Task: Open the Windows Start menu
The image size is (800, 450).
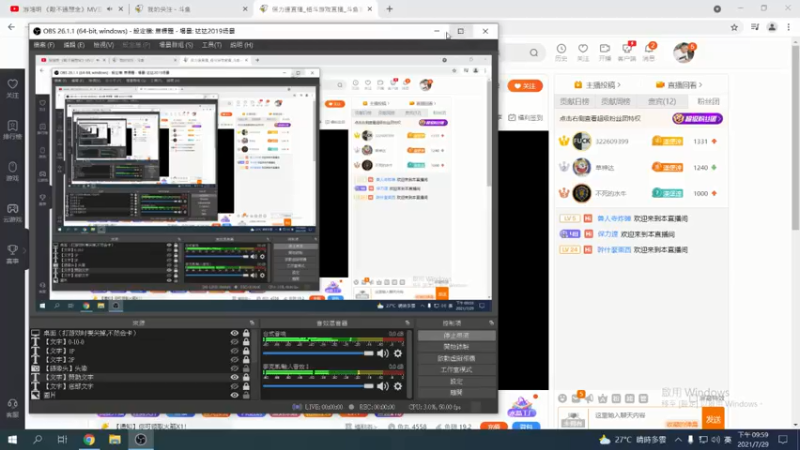Action: pyautogui.click(x=12, y=439)
